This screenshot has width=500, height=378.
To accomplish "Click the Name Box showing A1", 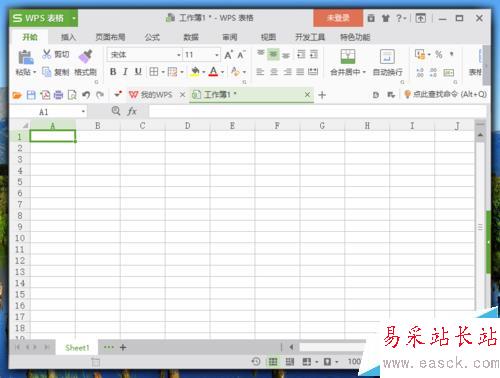I will 48,112.
